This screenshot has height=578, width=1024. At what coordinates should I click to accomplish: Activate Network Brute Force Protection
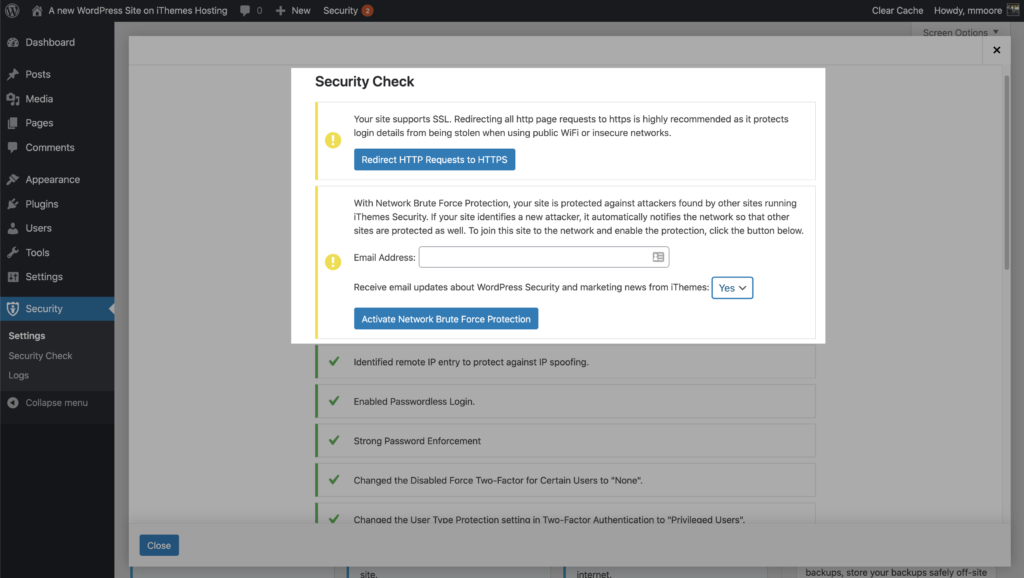coord(446,319)
